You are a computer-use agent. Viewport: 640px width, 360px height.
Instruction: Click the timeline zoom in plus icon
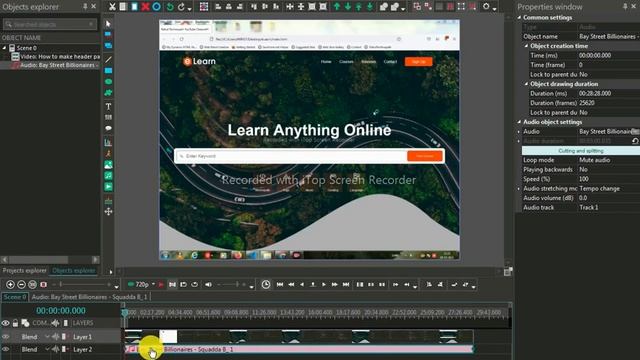10,284
